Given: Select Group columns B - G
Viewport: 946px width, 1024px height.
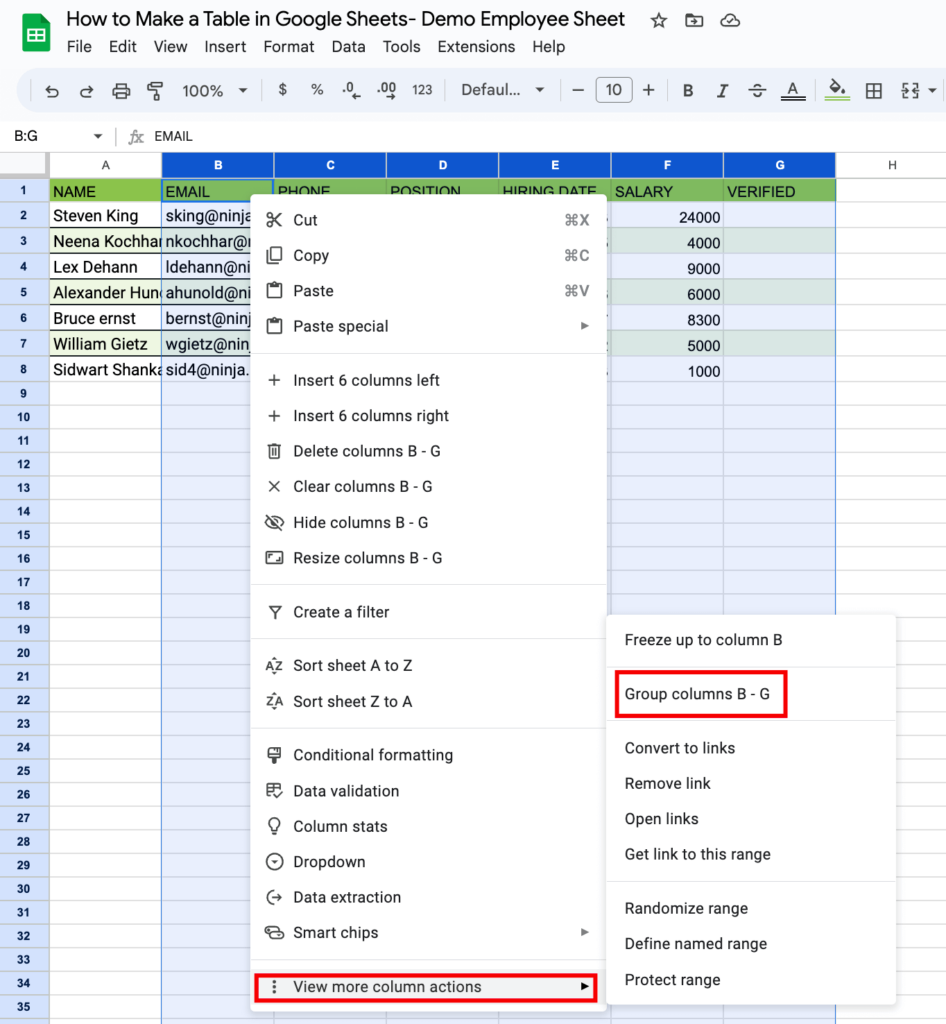Looking at the screenshot, I should [x=751, y=694].
